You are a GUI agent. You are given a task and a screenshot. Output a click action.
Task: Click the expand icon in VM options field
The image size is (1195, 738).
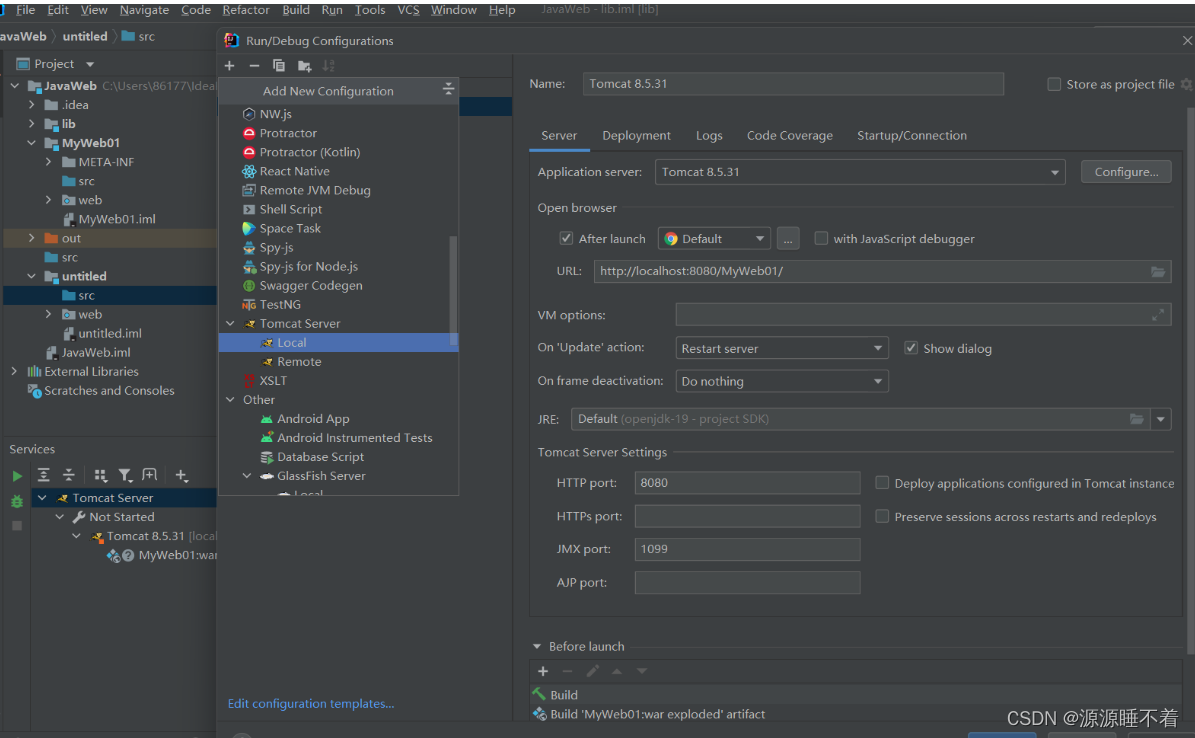click(1158, 314)
